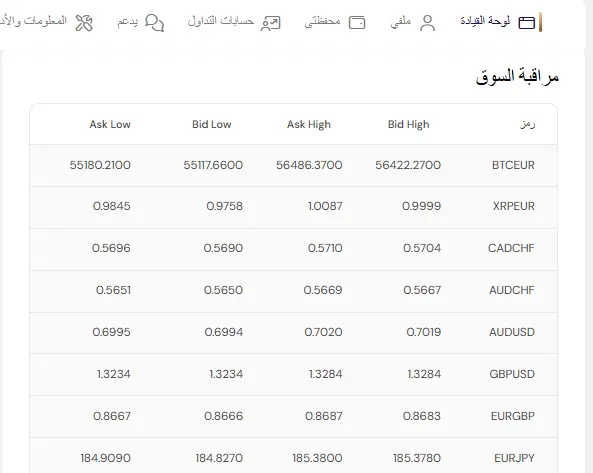Click AUDCHF bid high 0.5667

point(422,290)
